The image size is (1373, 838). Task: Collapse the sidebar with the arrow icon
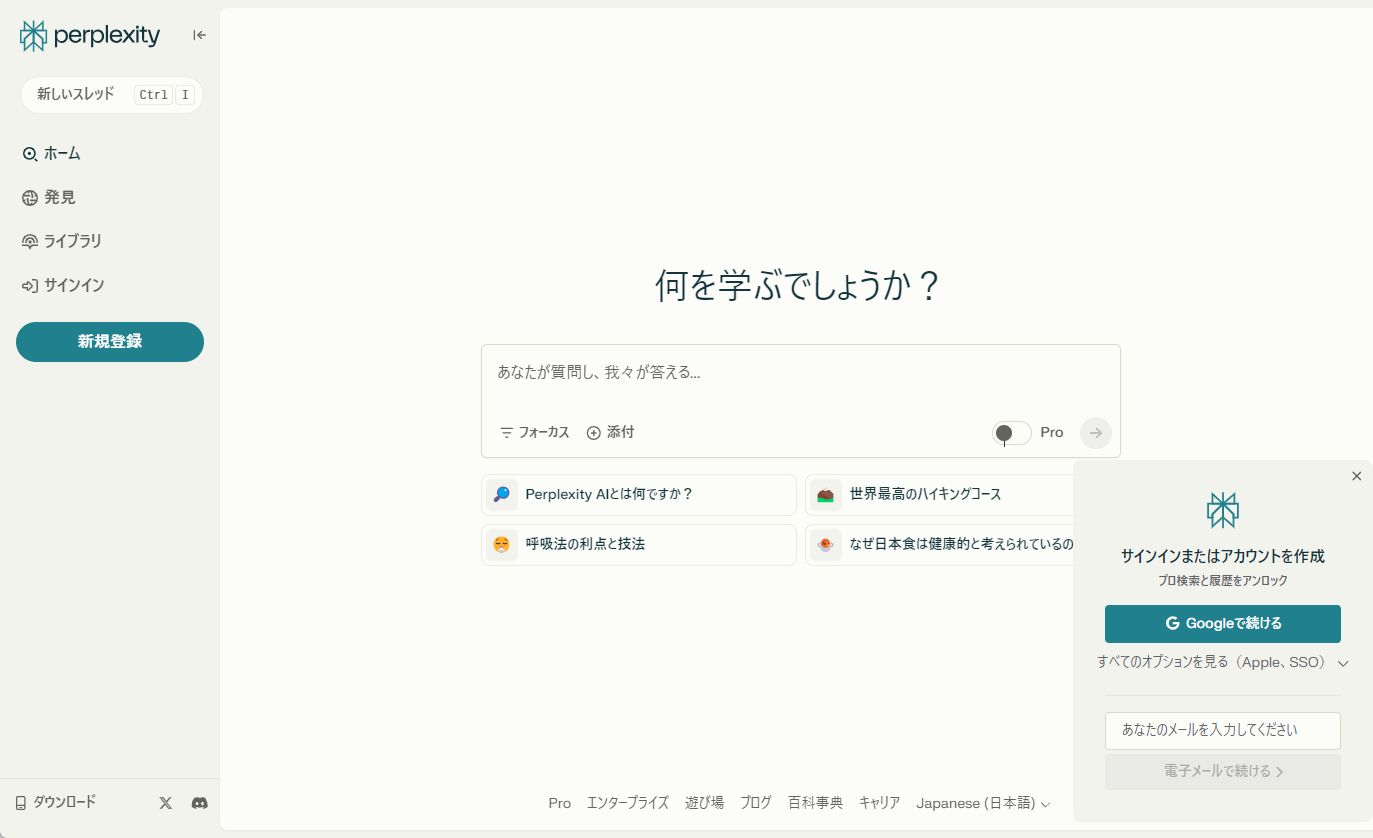198,34
